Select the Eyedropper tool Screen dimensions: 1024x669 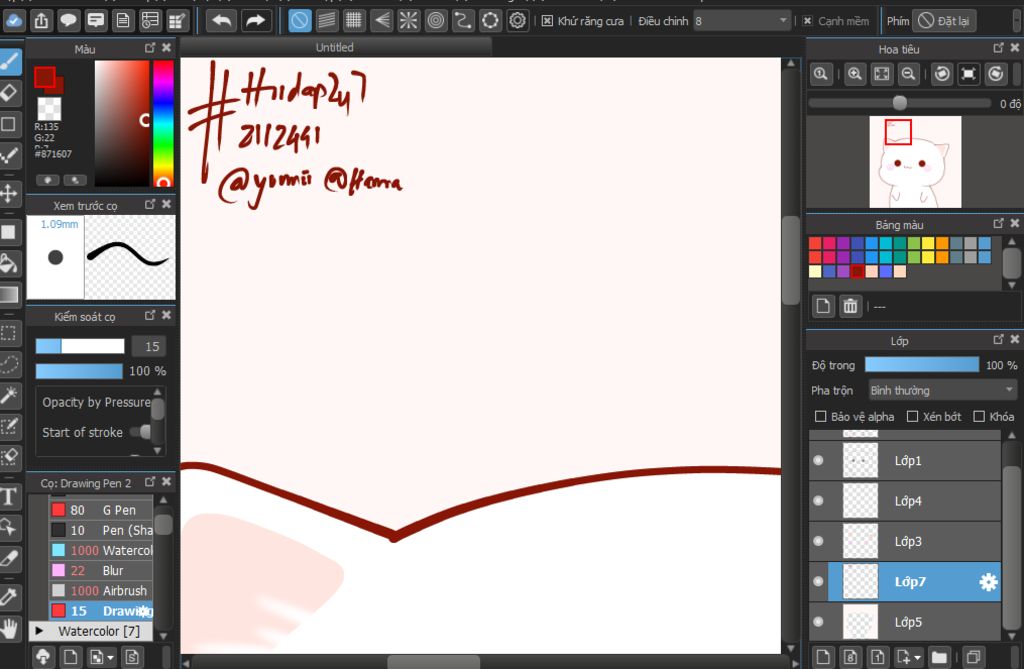coord(9,596)
